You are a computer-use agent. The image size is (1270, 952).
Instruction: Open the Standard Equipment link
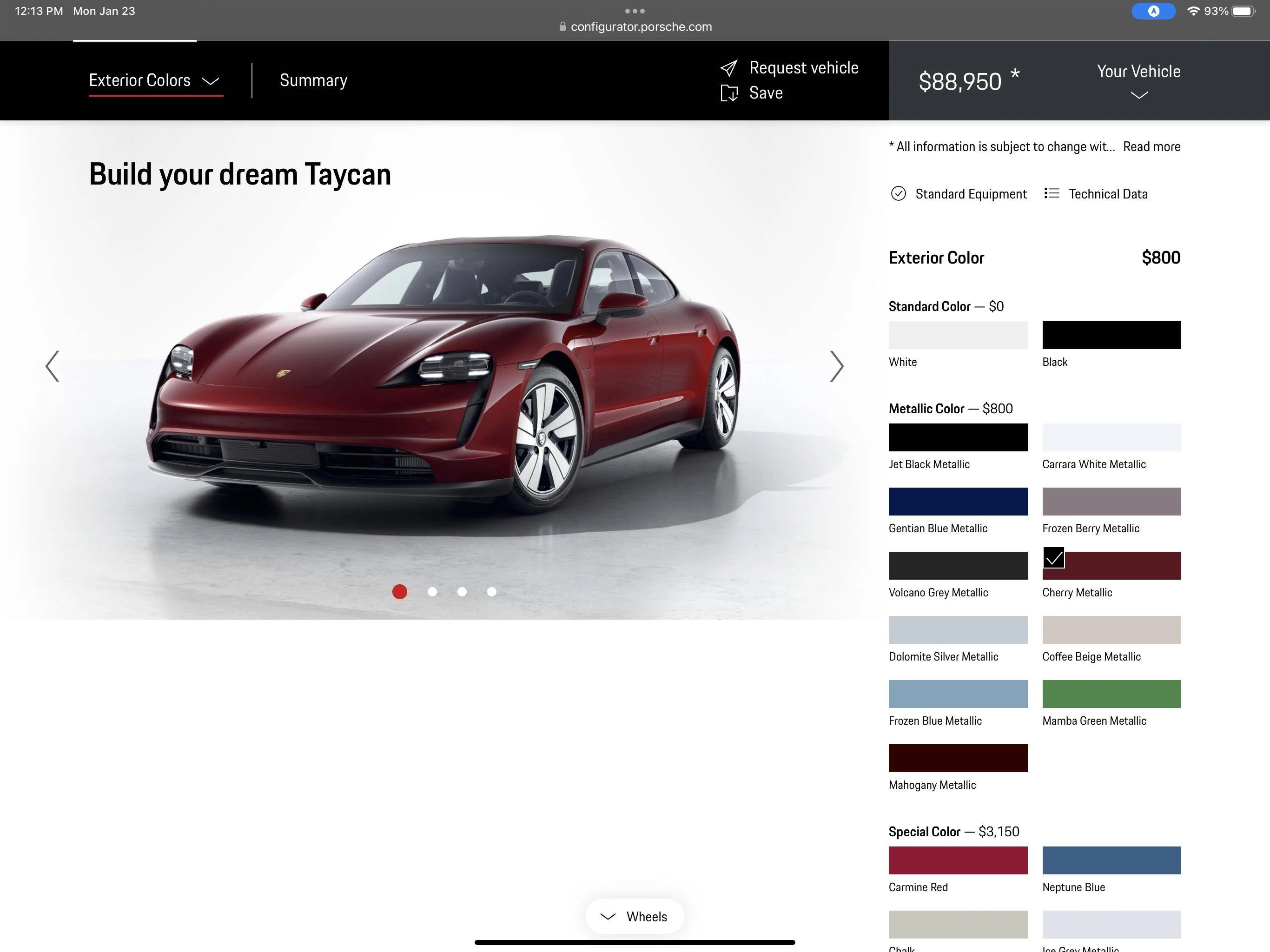(x=971, y=194)
